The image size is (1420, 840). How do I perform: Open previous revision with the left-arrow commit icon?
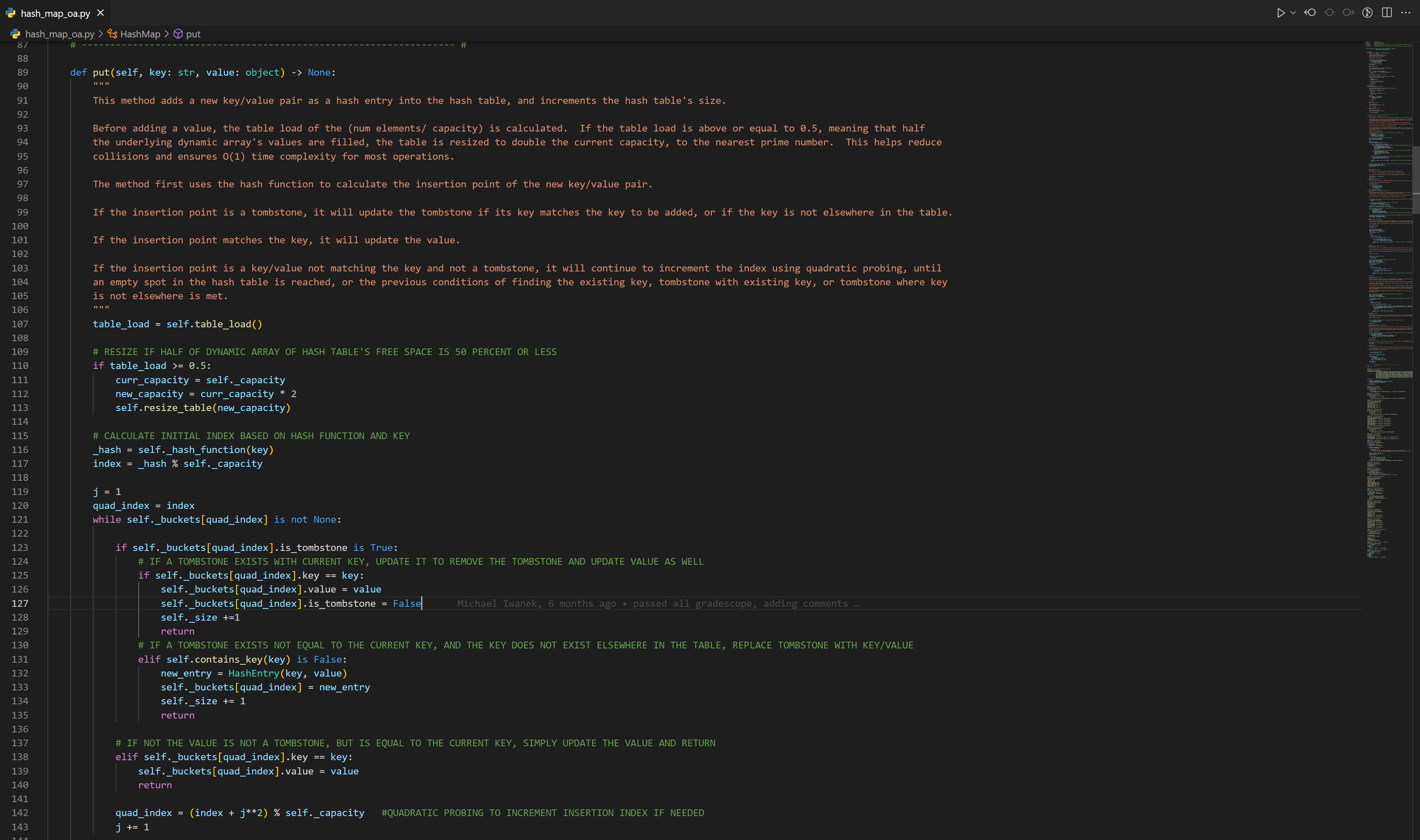coord(1310,13)
